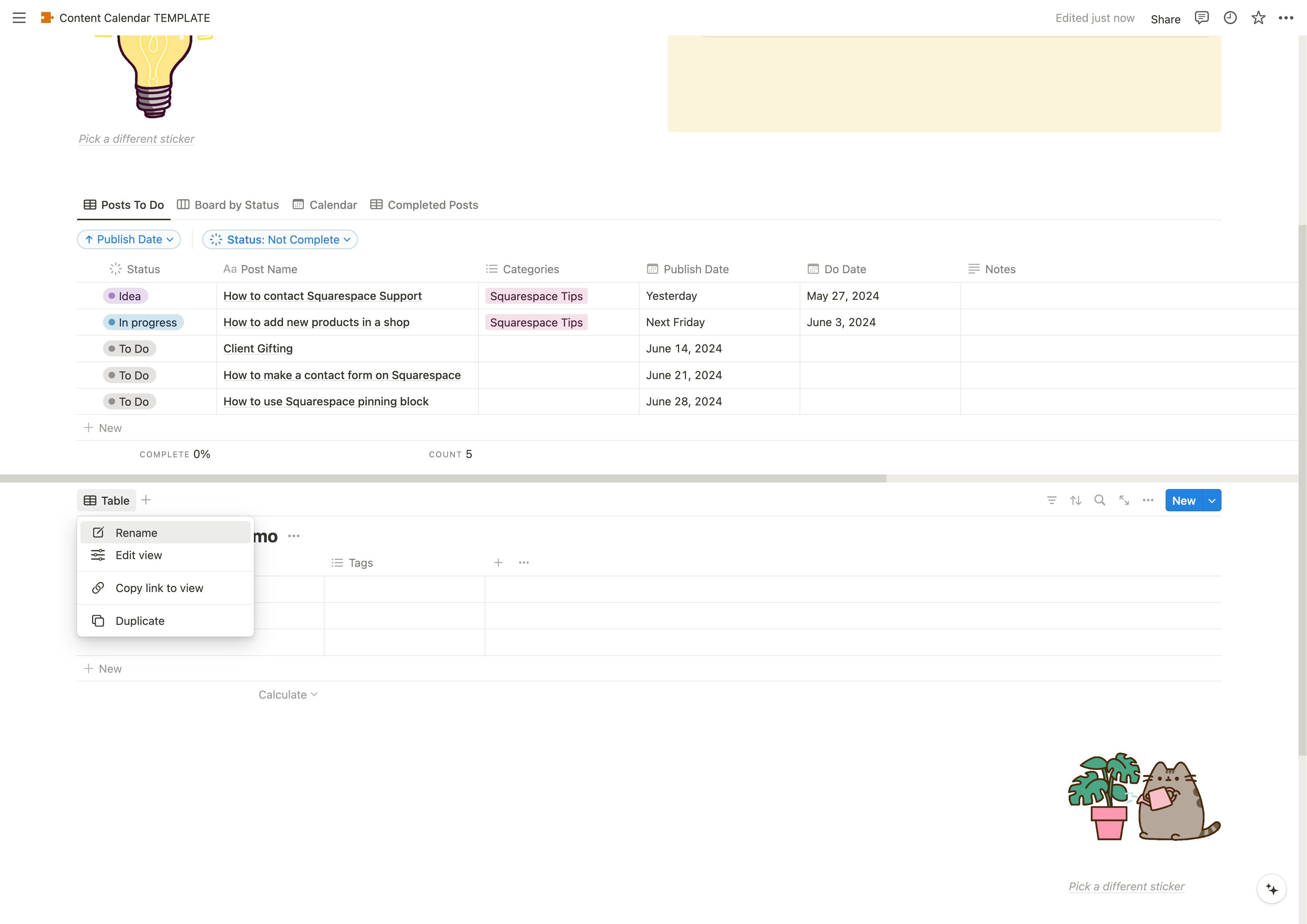Switch to Board by Status tab
Screen dimensions: 1307x924
pos(228,205)
